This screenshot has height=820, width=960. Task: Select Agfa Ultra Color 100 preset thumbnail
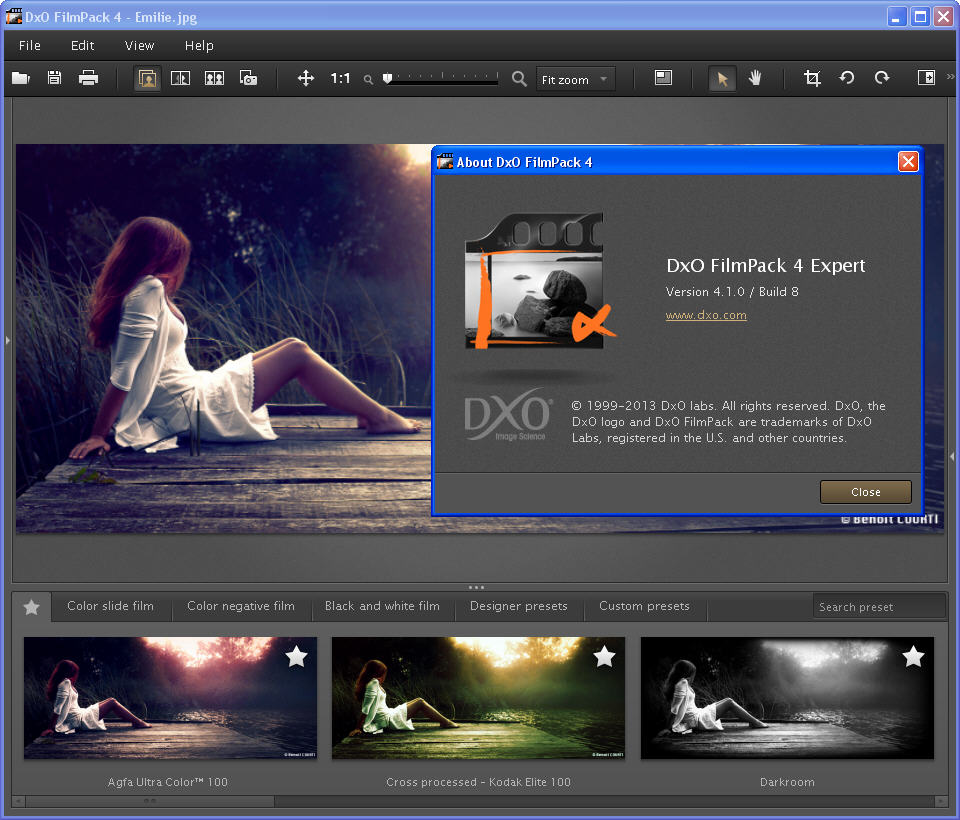coord(170,698)
